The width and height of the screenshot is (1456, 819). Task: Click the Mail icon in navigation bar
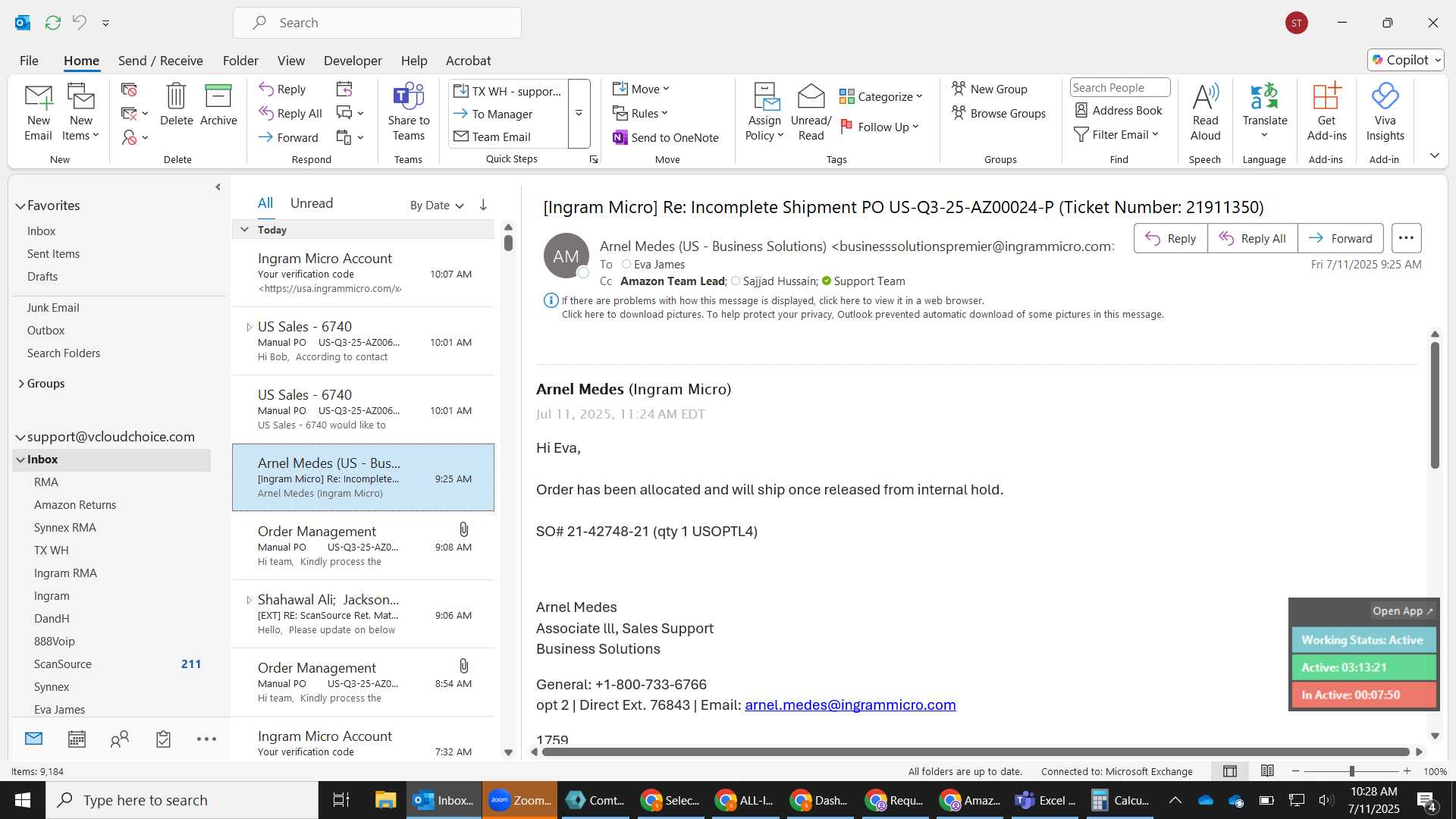pyautogui.click(x=33, y=738)
